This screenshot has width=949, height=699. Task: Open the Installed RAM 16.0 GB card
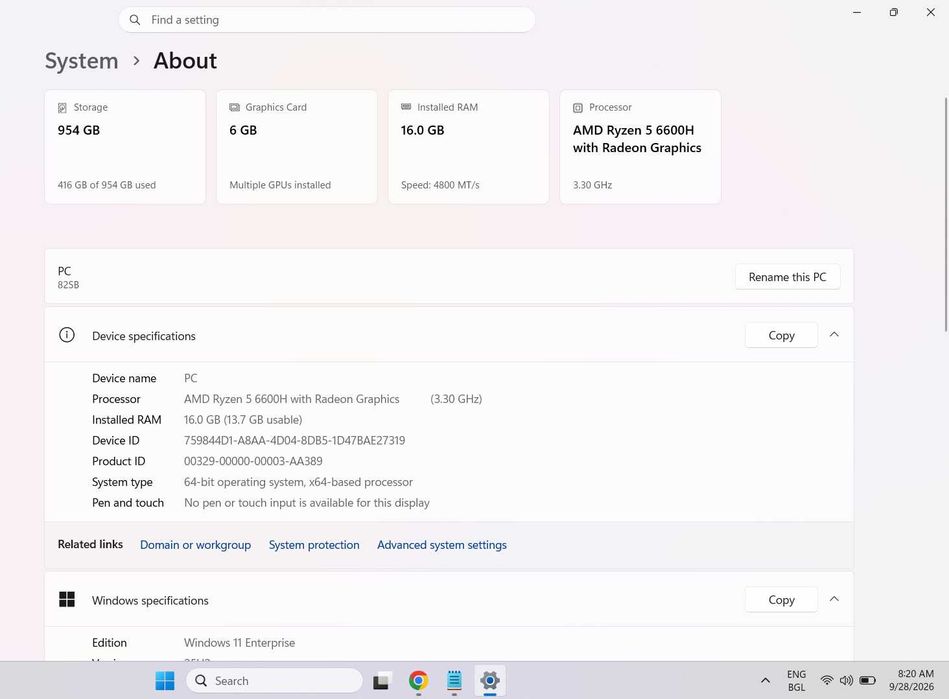pyautogui.click(x=468, y=146)
